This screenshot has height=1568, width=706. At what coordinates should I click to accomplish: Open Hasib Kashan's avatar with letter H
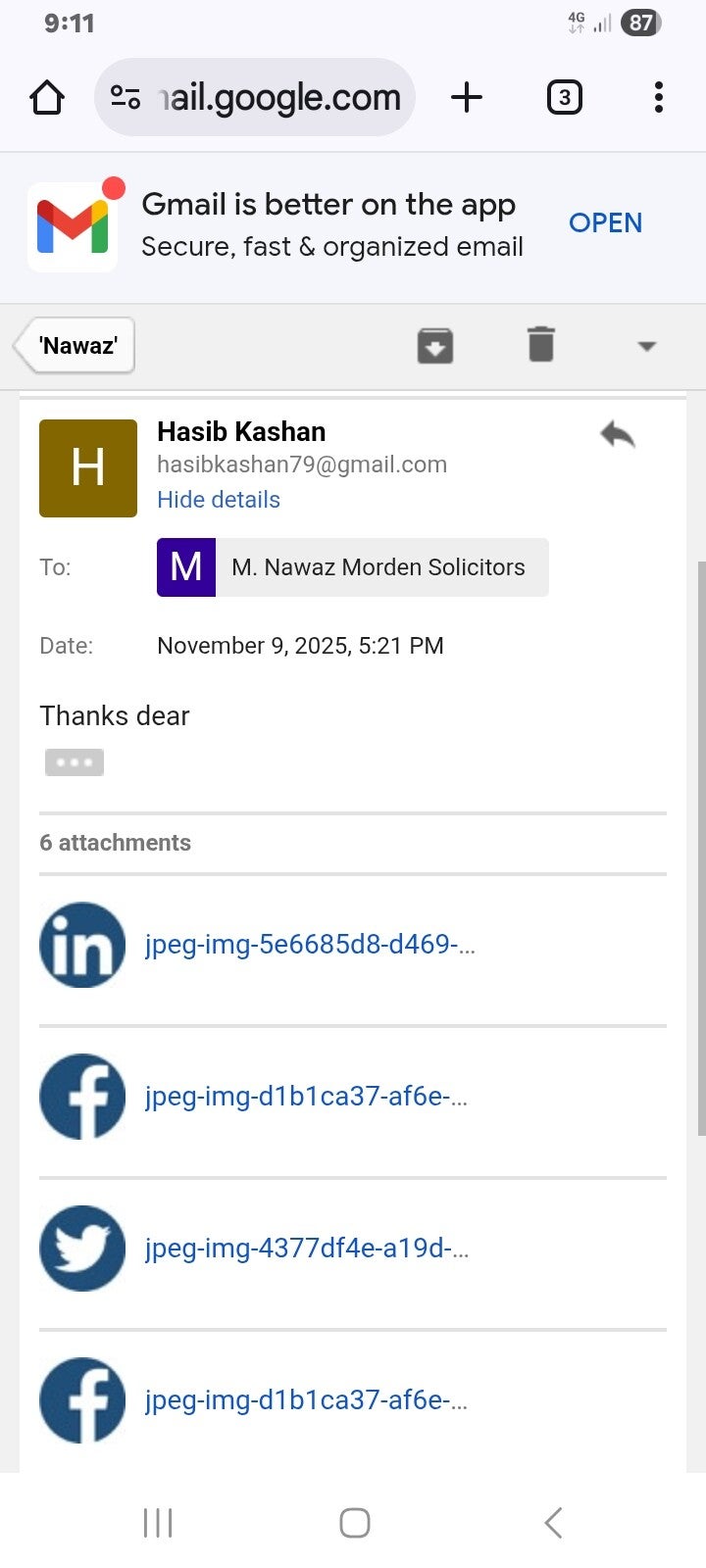[x=87, y=467]
